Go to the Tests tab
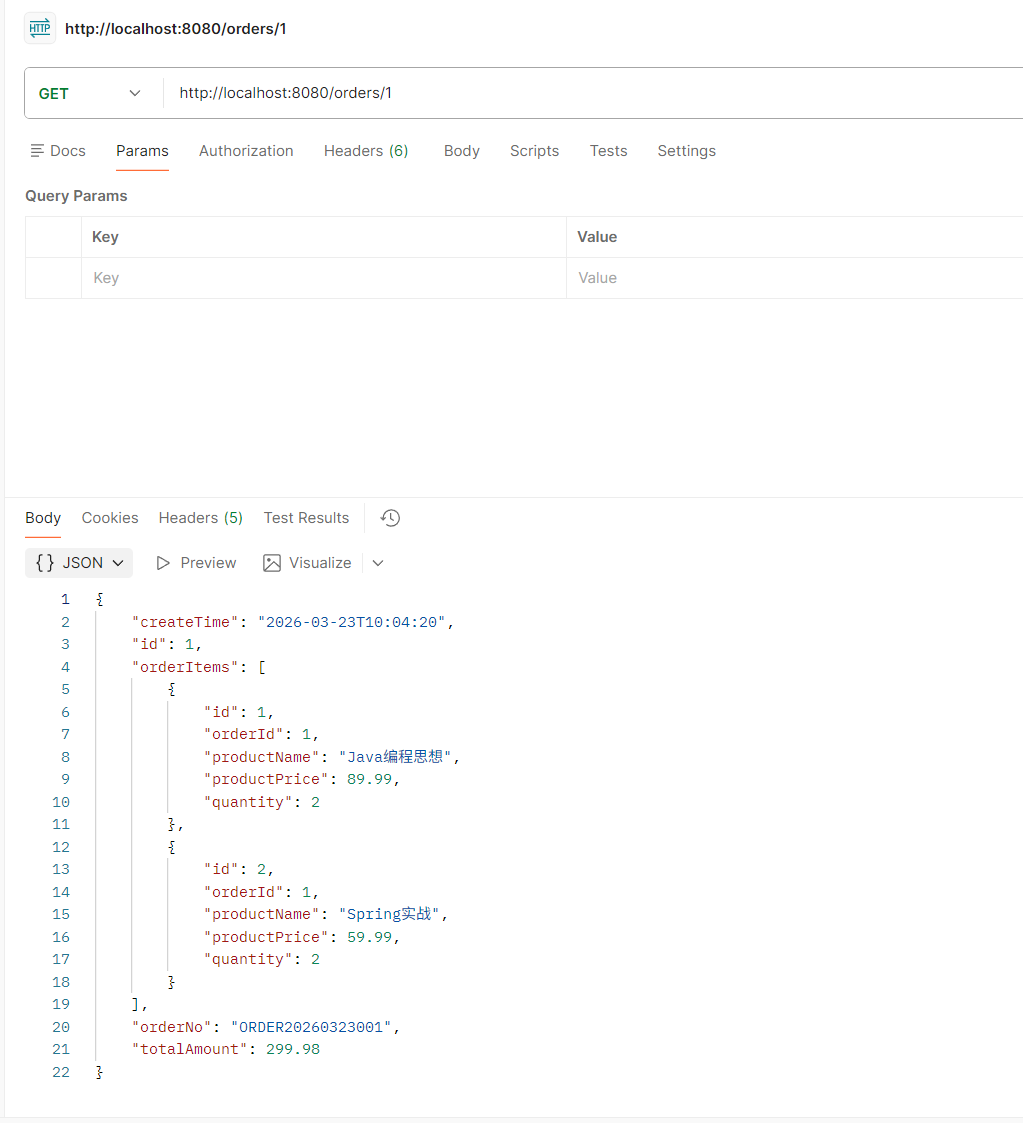The width and height of the screenshot is (1023, 1123). pyautogui.click(x=608, y=151)
